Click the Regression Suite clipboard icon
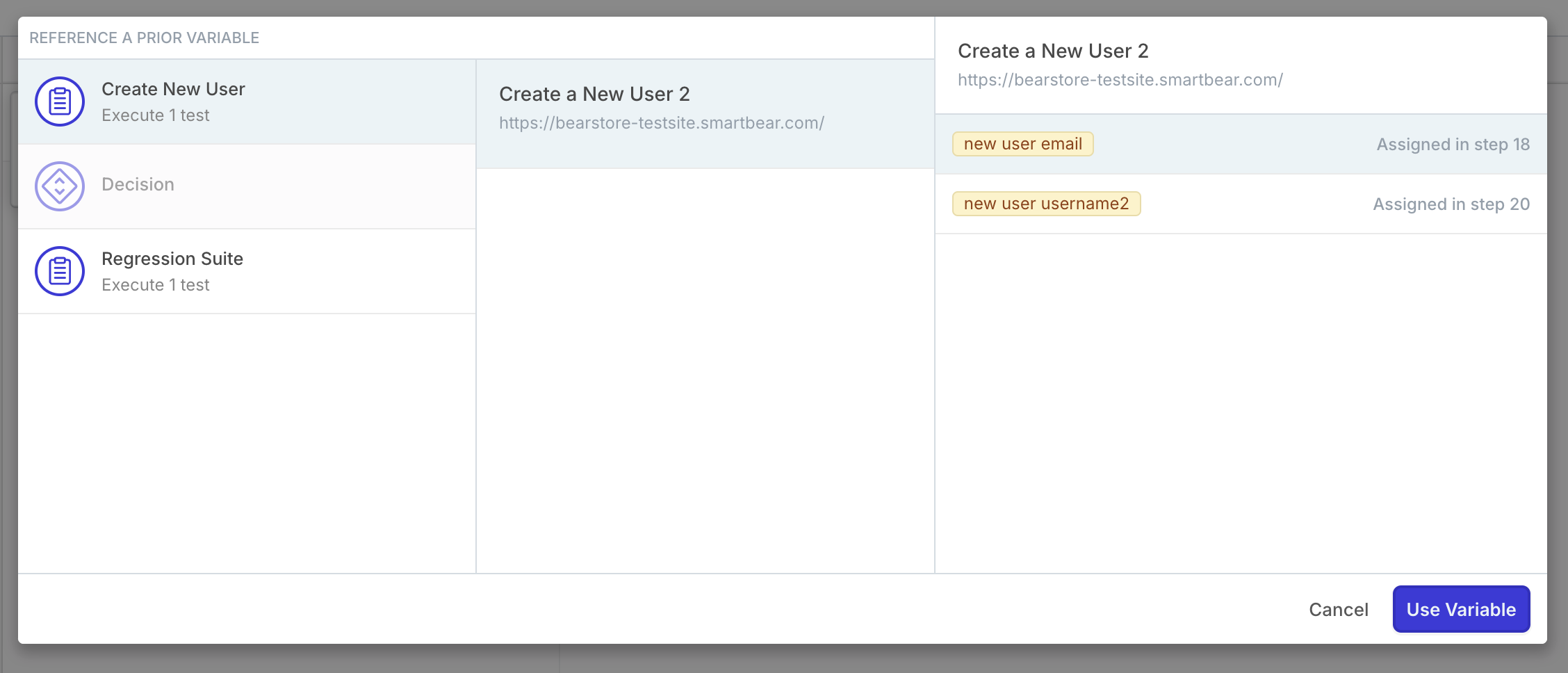This screenshot has height=673, width=1568. coord(60,271)
